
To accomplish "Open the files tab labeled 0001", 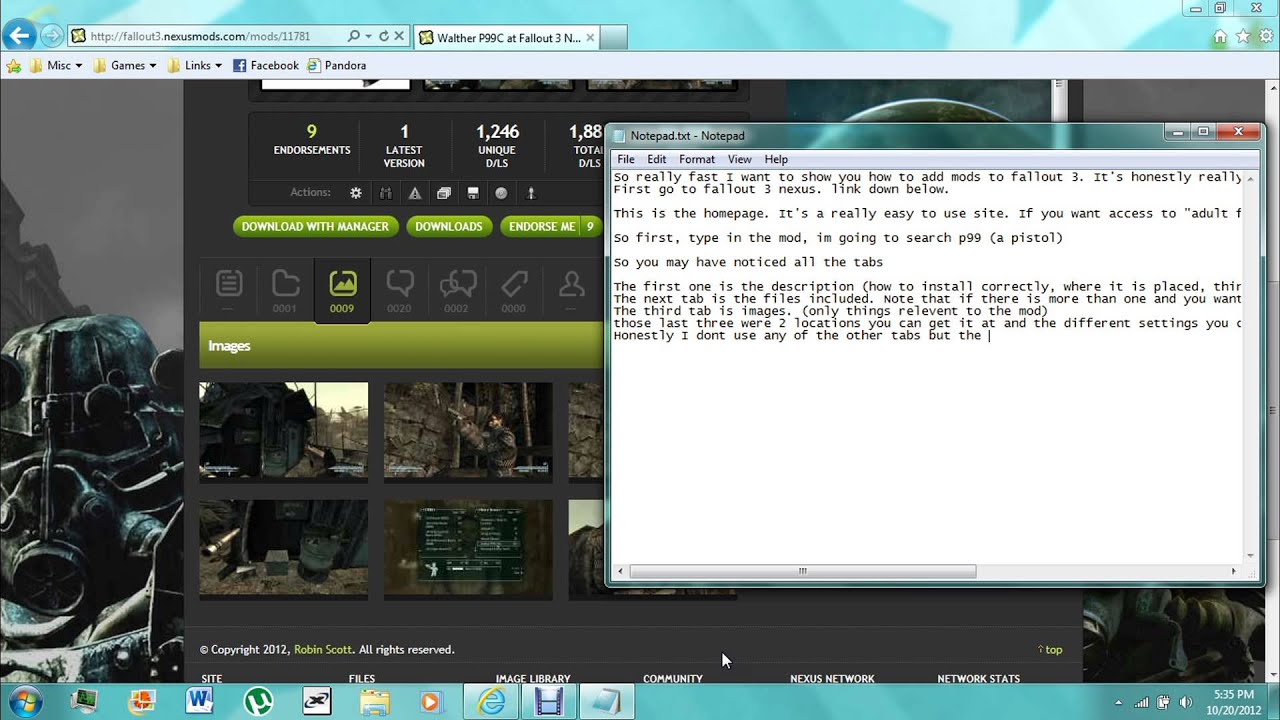I will tap(285, 290).
